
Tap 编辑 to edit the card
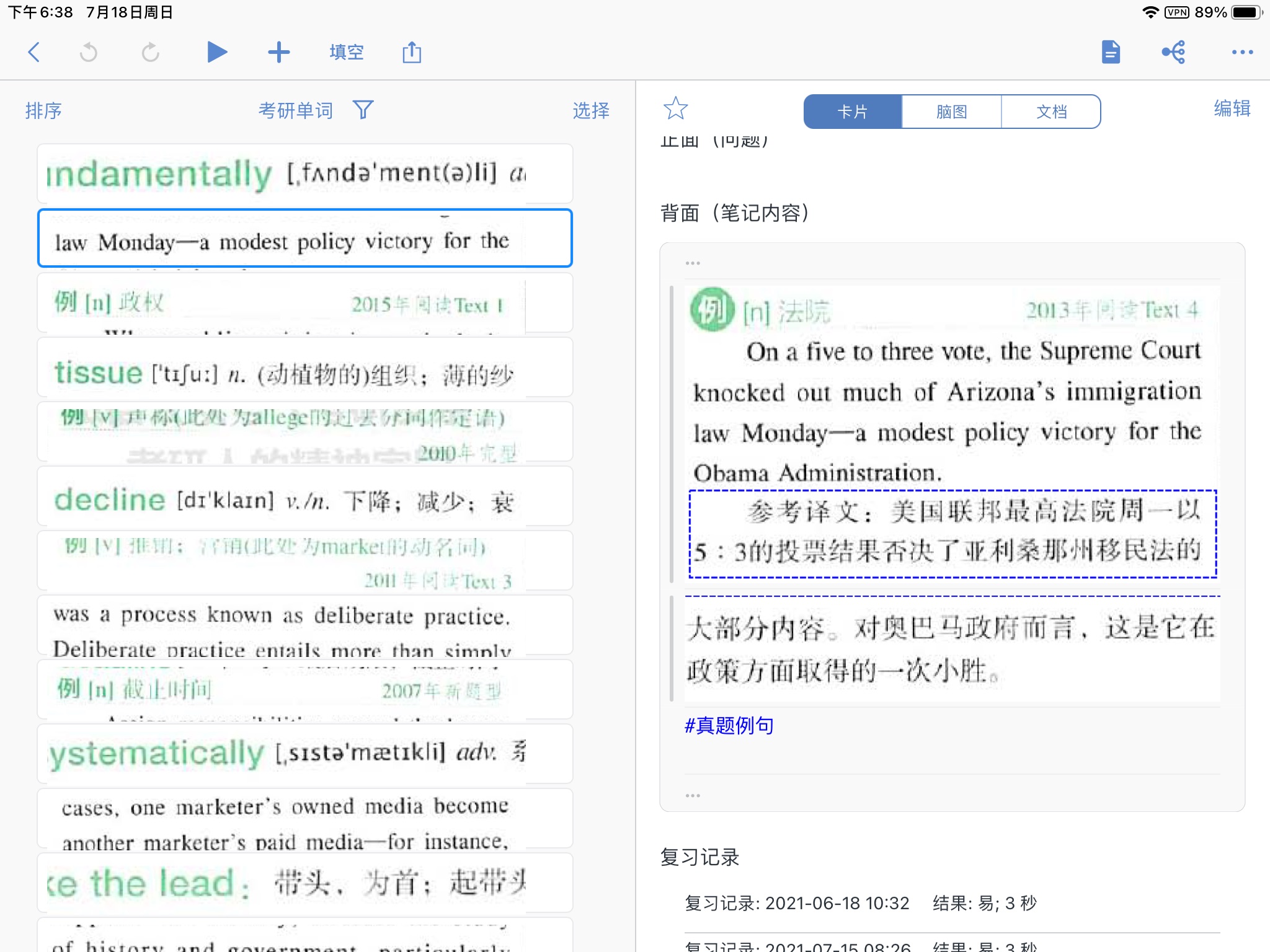tap(1232, 109)
